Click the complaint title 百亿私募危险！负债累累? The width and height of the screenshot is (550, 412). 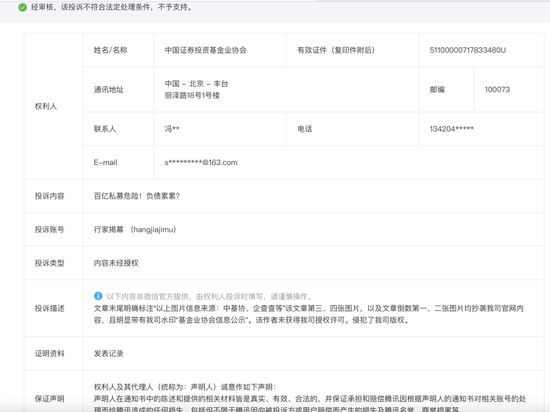point(137,196)
